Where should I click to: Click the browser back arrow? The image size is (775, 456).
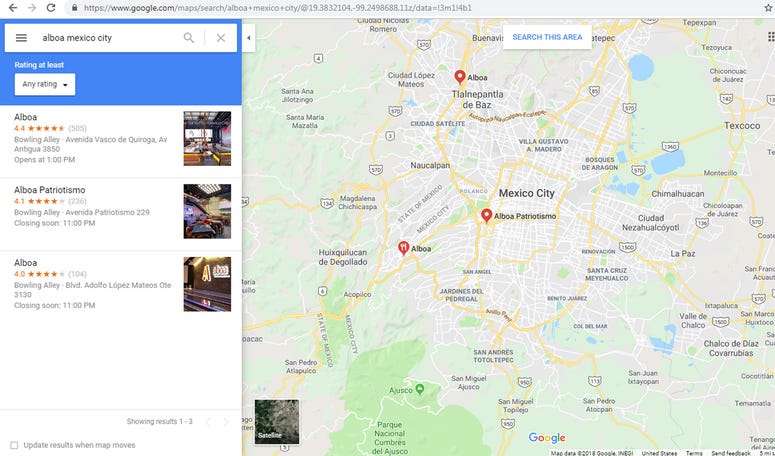(13, 7)
